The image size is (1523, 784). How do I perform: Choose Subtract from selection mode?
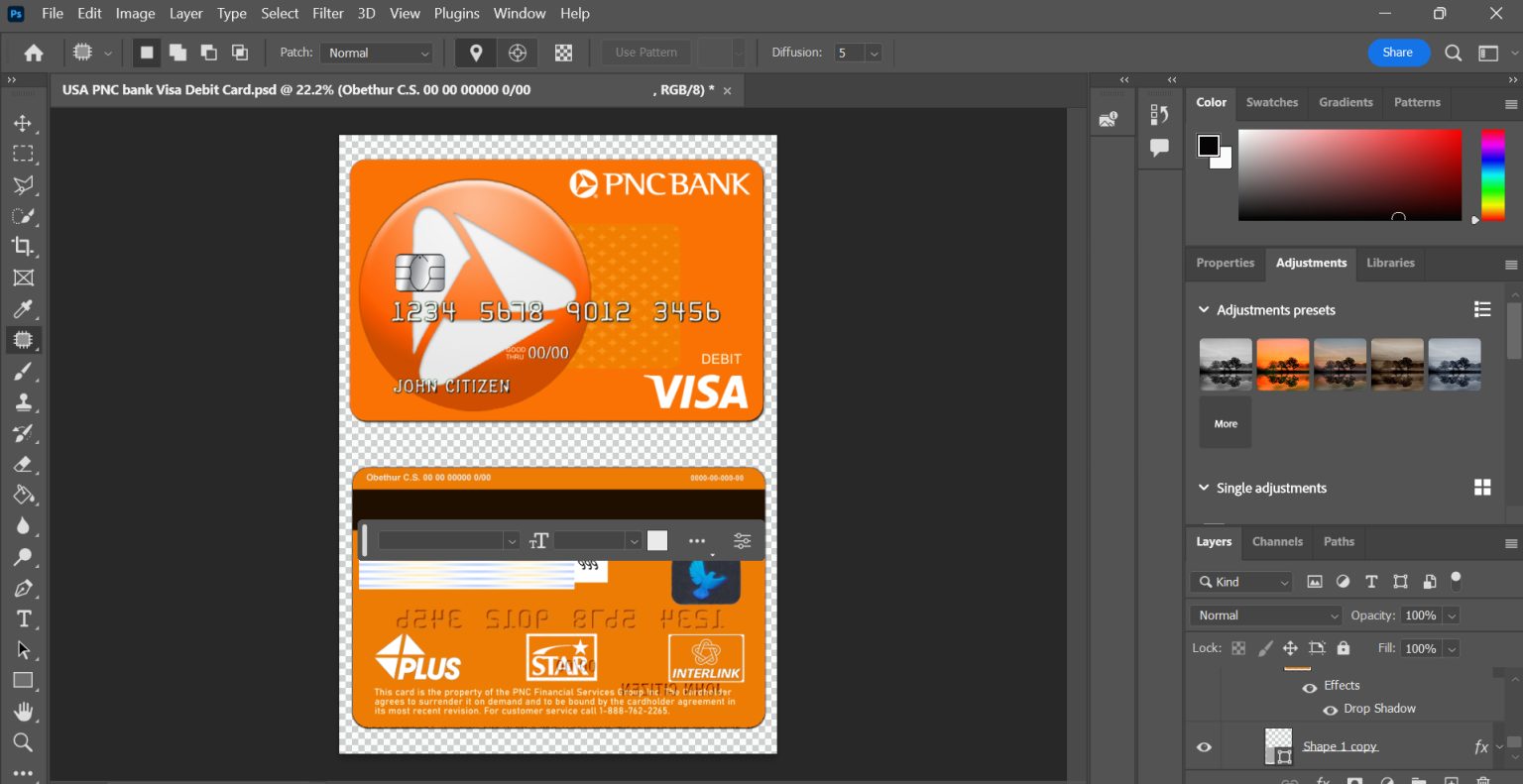click(208, 53)
